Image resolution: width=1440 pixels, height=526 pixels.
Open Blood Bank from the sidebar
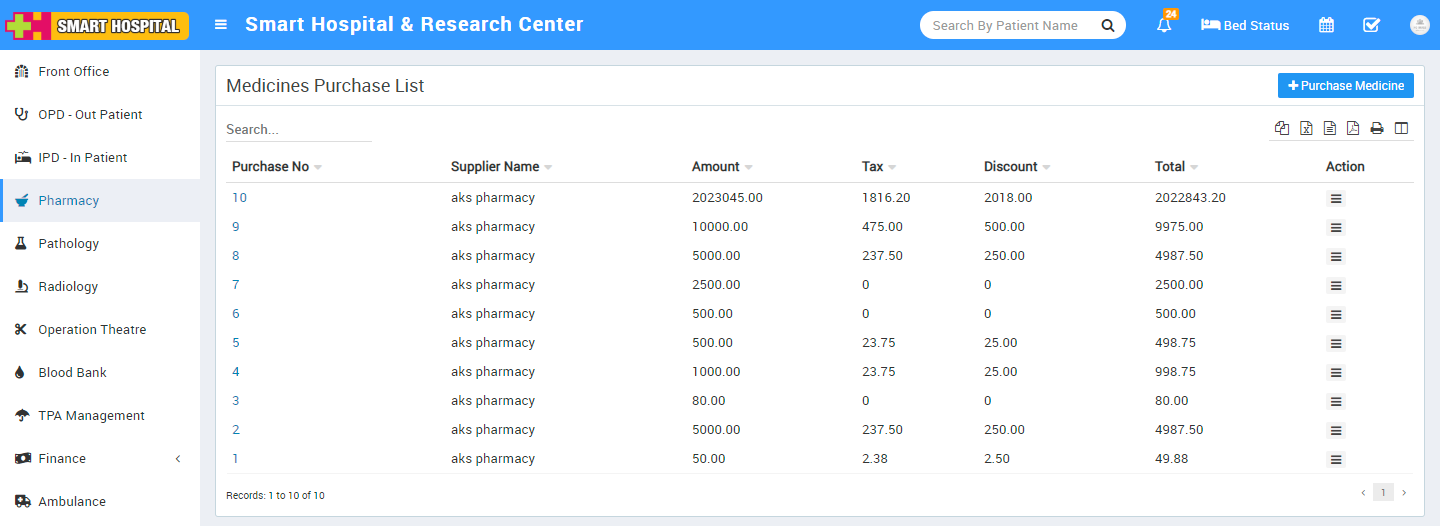tap(72, 373)
